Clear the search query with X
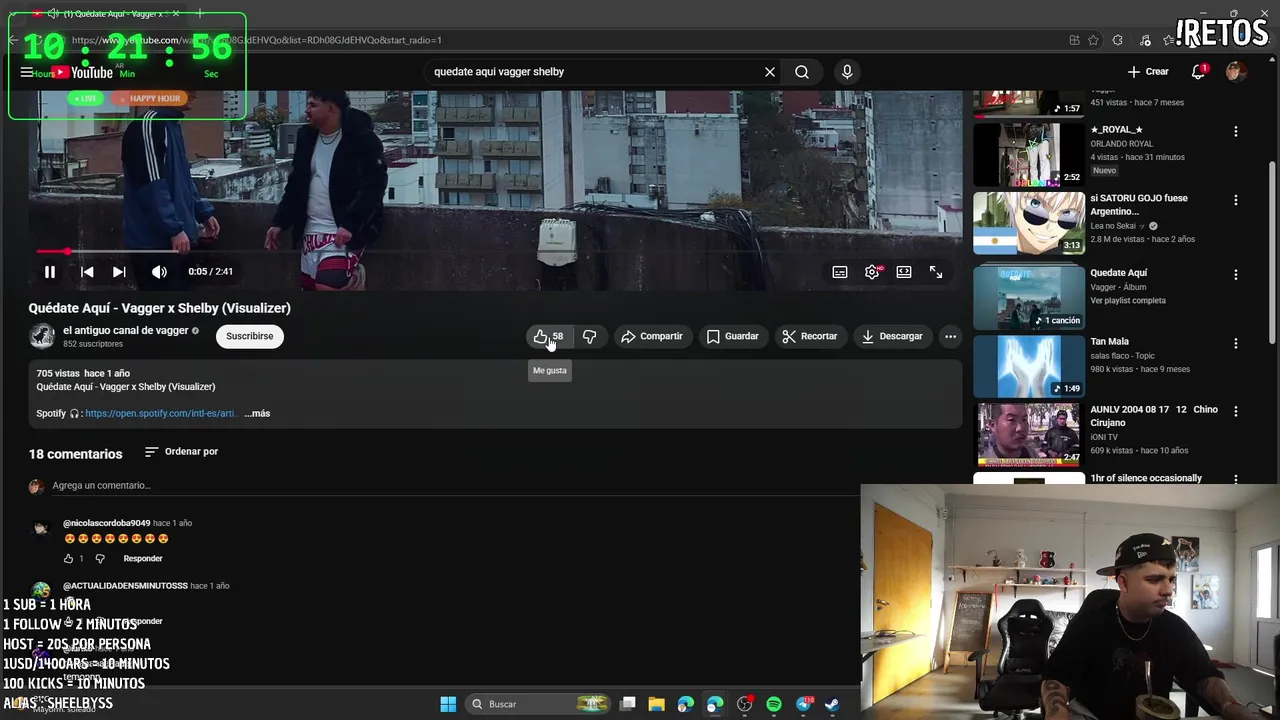Screen dimensions: 1280x720 click(x=770, y=72)
